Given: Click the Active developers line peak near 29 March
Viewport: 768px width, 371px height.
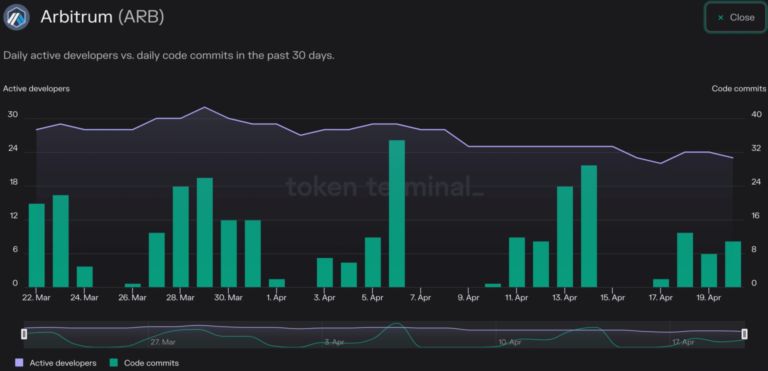Looking at the screenshot, I should point(205,107).
